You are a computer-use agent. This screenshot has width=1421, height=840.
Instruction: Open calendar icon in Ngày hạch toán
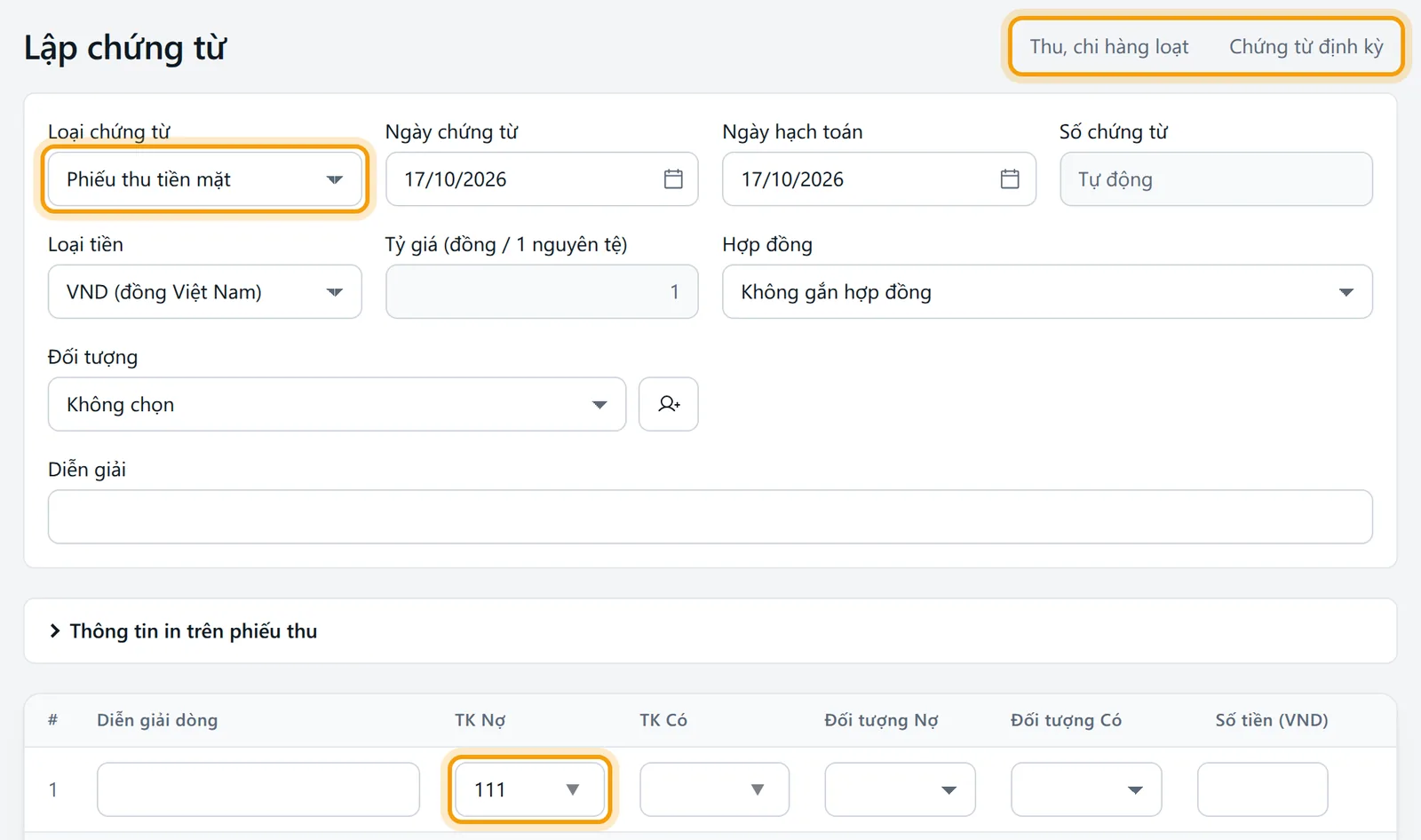click(x=1010, y=179)
